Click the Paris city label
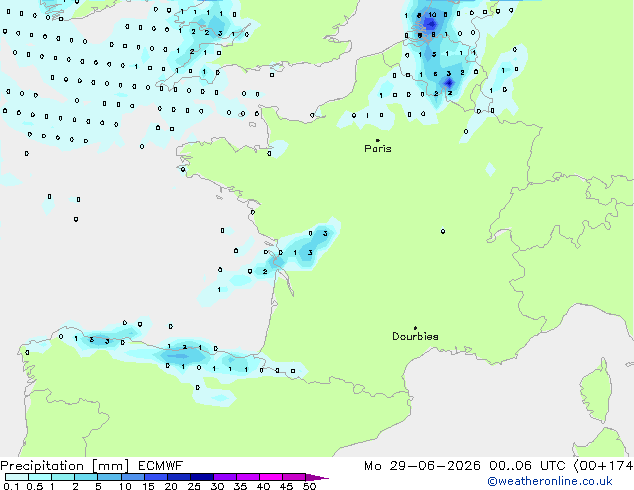 click(378, 149)
